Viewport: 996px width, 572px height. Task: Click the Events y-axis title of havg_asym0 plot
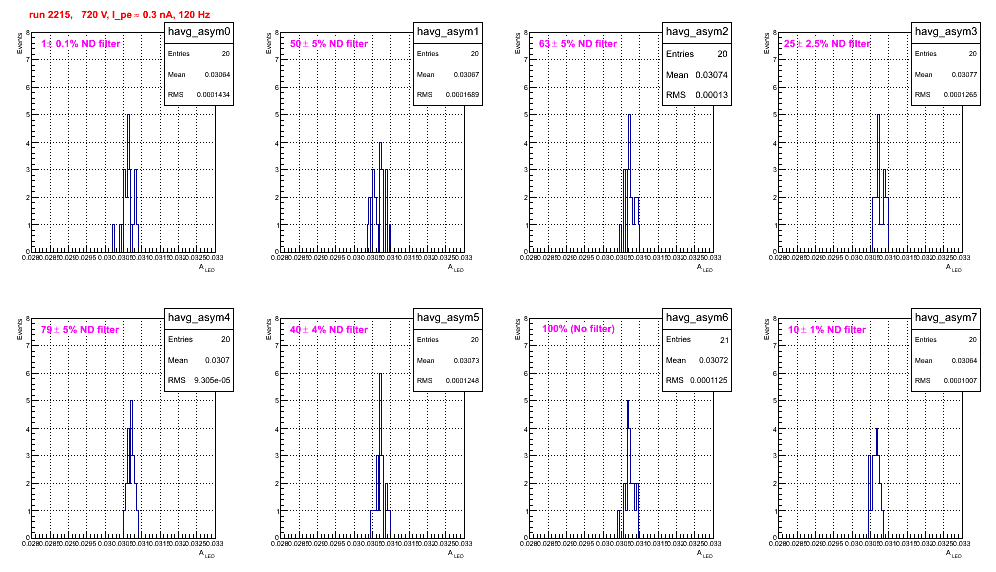click(x=20, y=43)
